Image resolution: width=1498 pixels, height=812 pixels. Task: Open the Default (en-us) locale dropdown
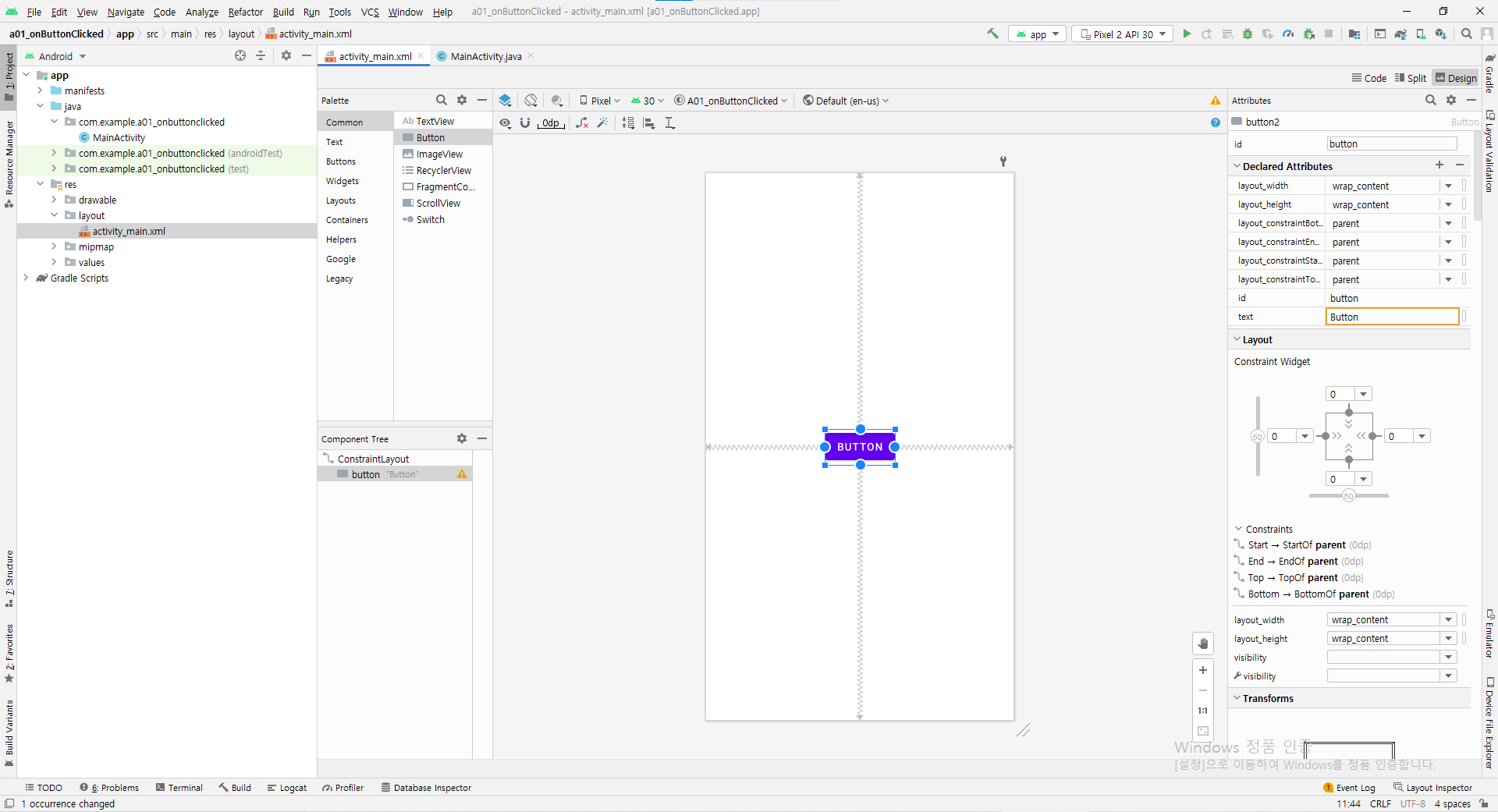[x=847, y=101]
